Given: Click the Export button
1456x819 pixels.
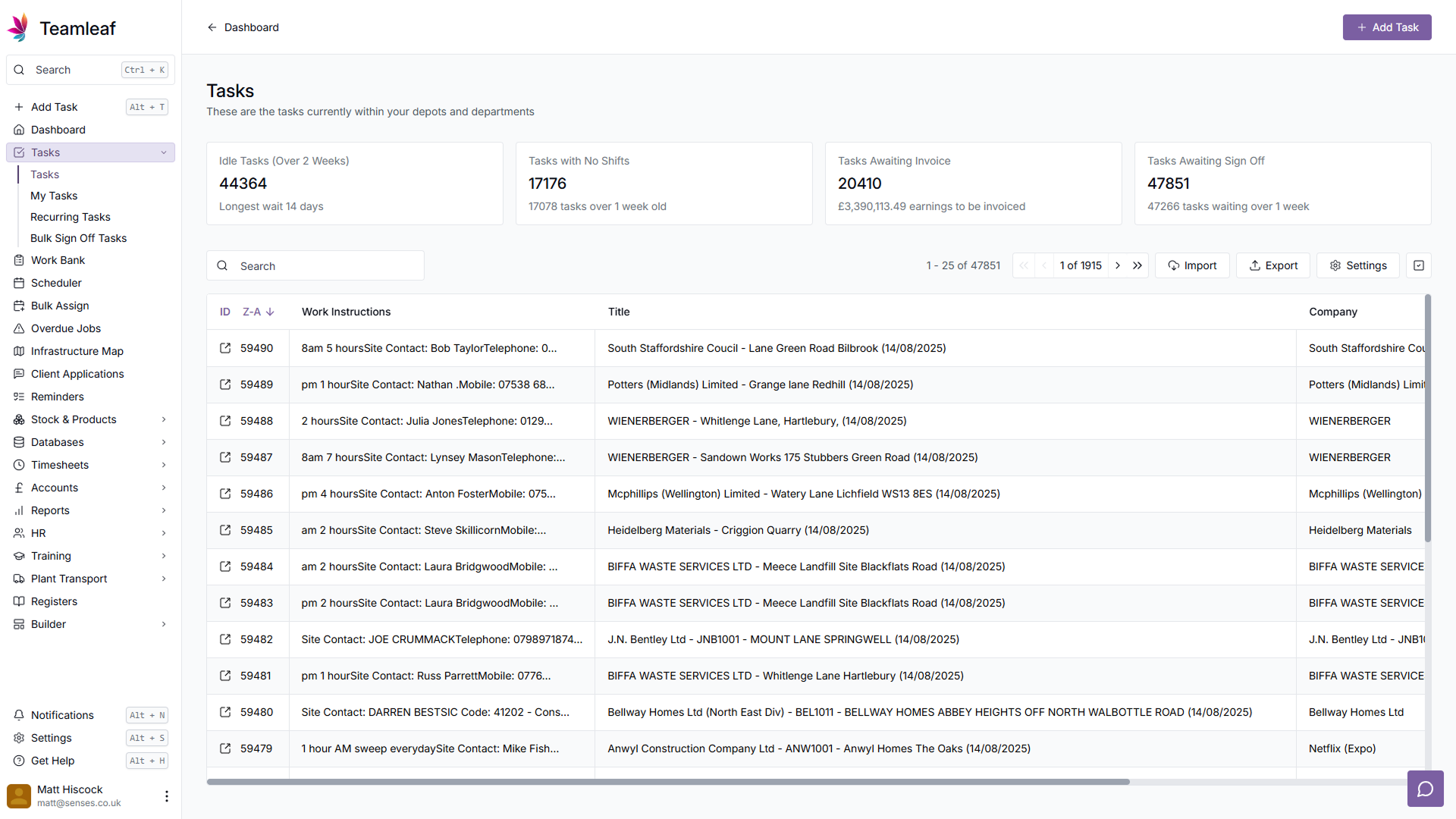Looking at the screenshot, I should tap(1273, 265).
